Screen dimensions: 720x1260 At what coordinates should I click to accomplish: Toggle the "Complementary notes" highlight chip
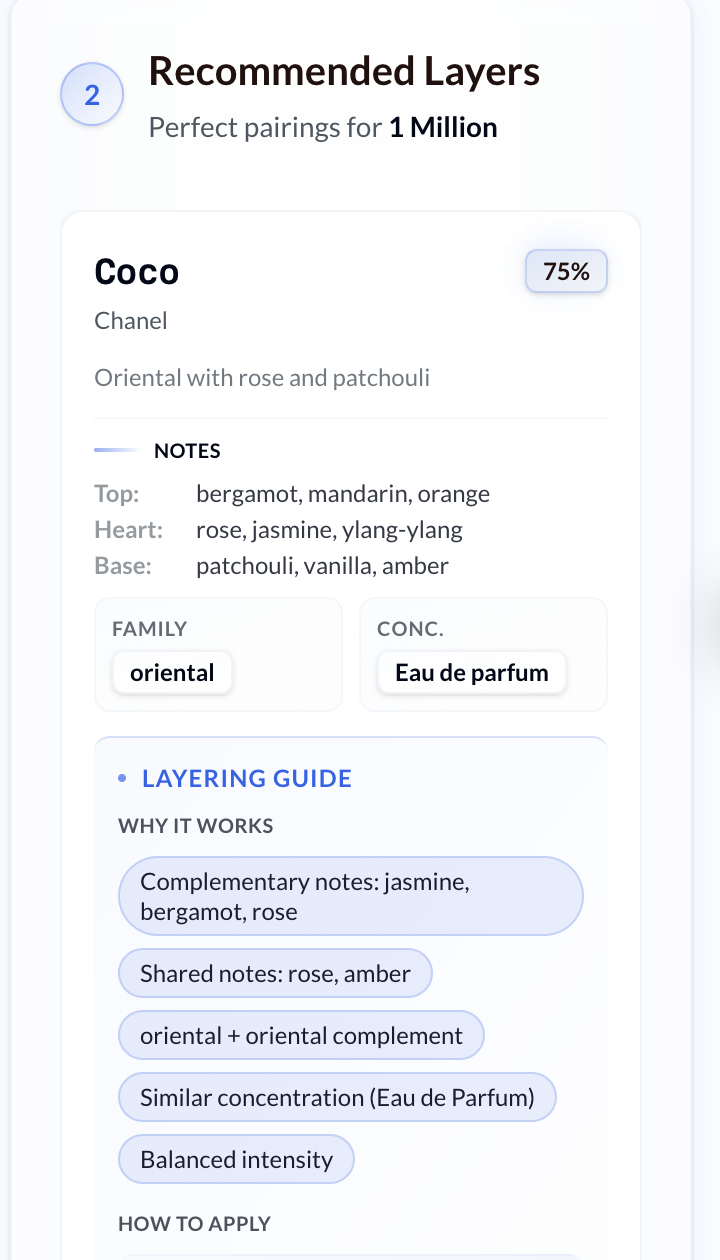tap(350, 895)
